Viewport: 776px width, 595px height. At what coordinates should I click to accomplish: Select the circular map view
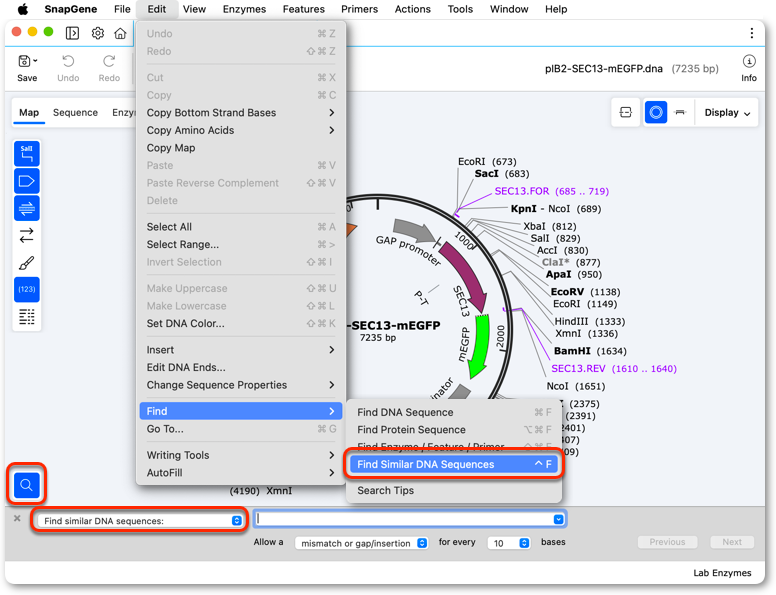click(656, 112)
